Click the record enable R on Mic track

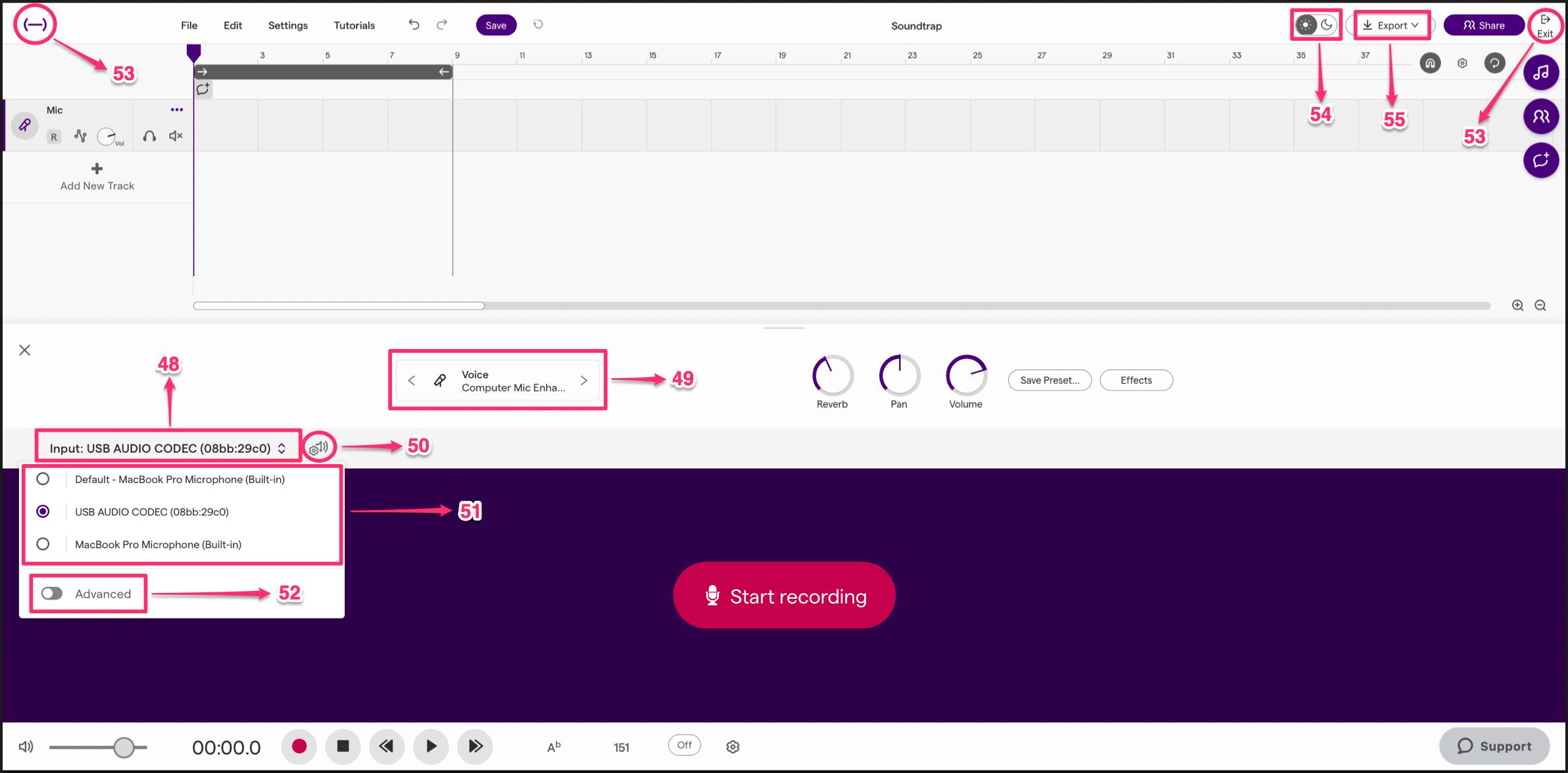coord(53,136)
